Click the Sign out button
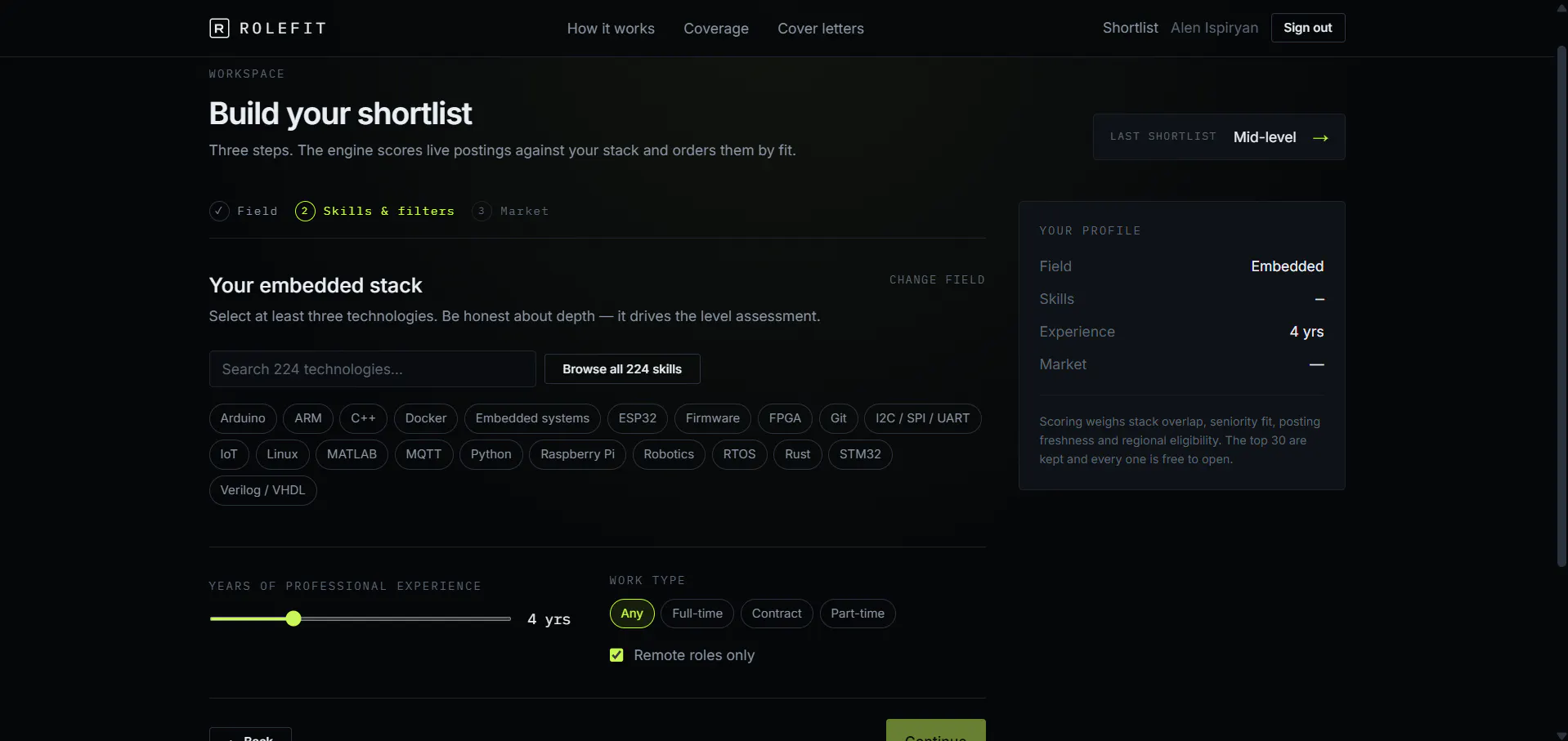Screen dimensions: 1568x741 point(1308,28)
